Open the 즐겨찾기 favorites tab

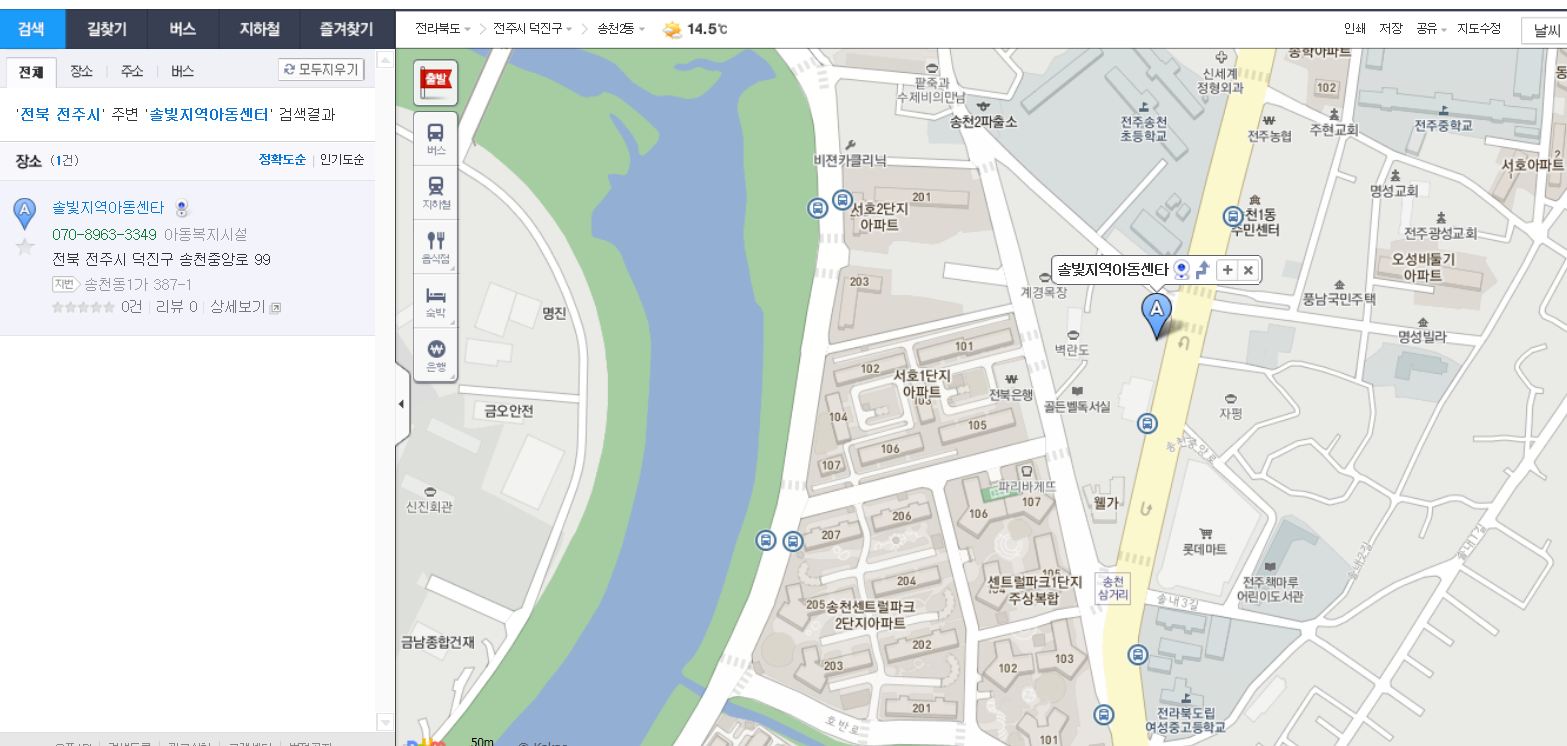[346, 29]
